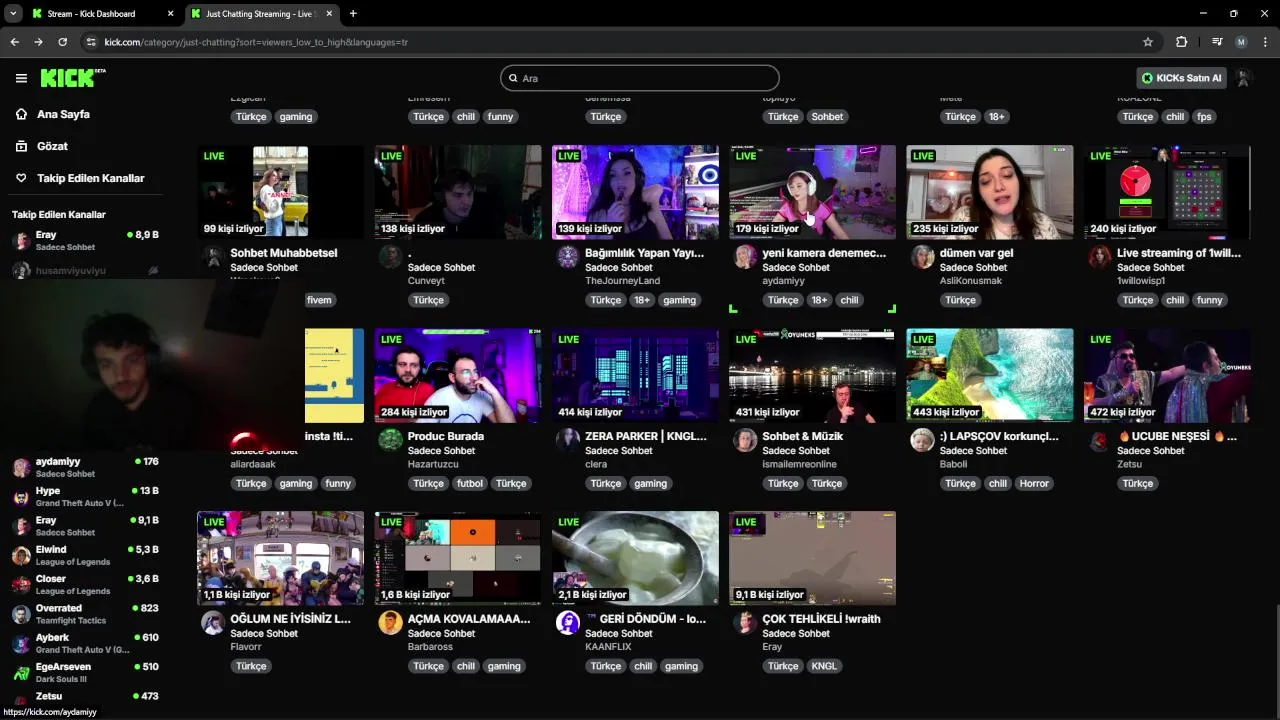Focus the Ara search field
Image resolution: width=1280 pixels, height=720 pixels.
click(640, 78)
